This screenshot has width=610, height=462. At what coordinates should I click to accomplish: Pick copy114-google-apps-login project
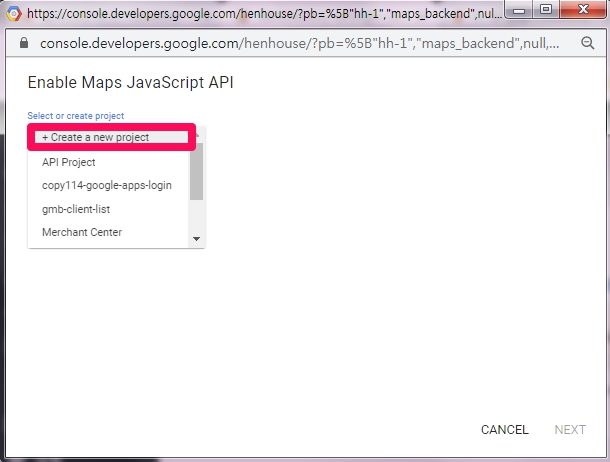click(x=107, y=186)
